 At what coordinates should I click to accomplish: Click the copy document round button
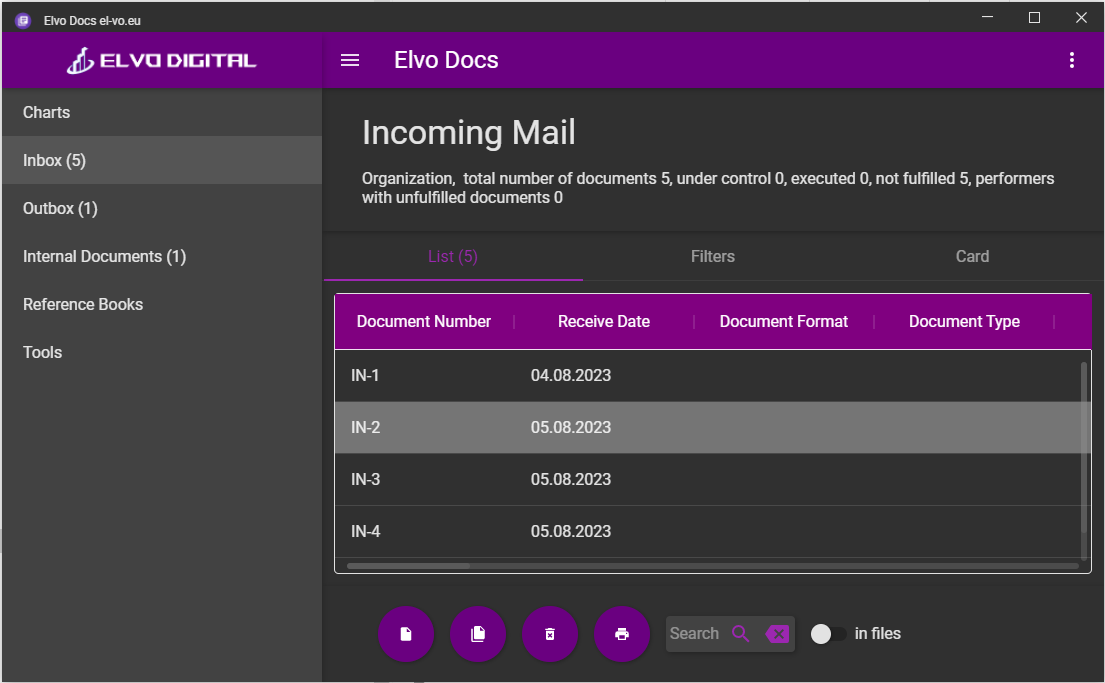pos(478,634)
